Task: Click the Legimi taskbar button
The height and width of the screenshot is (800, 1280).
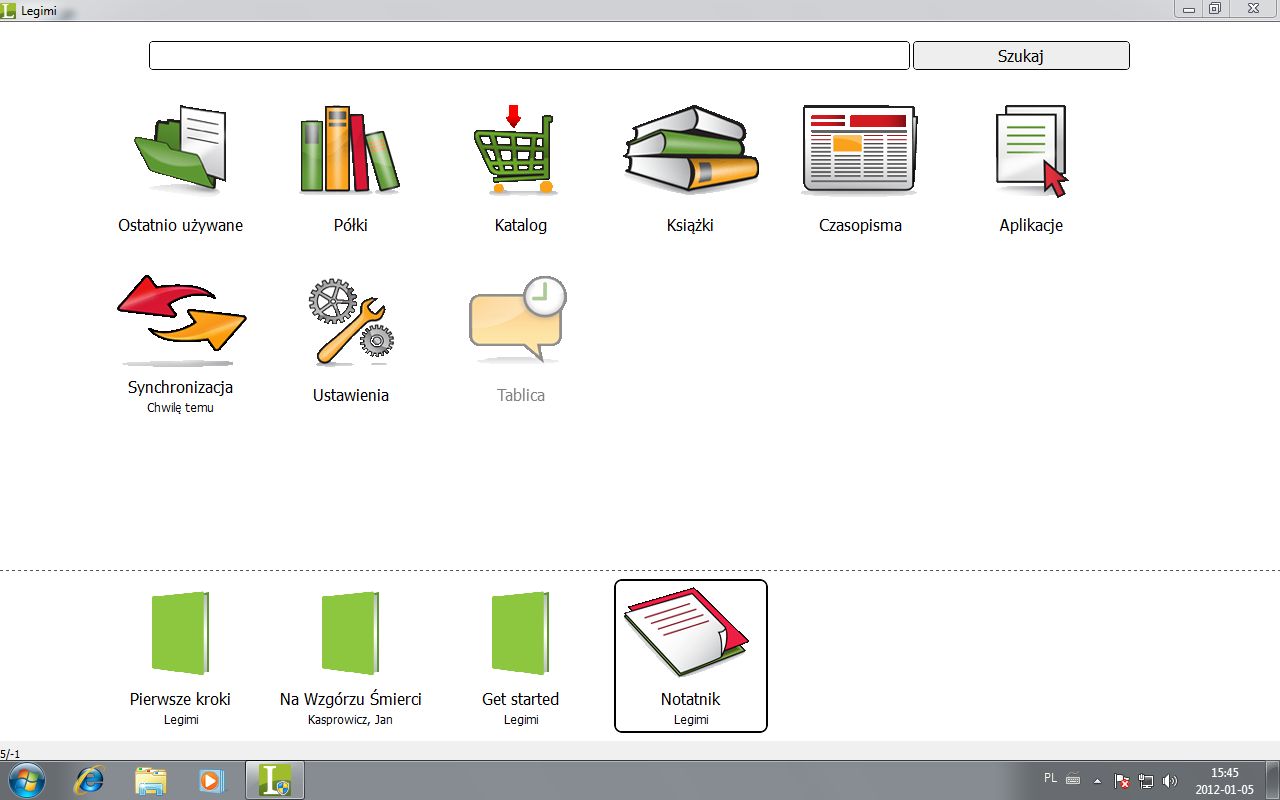Action: tap(275, 780)
